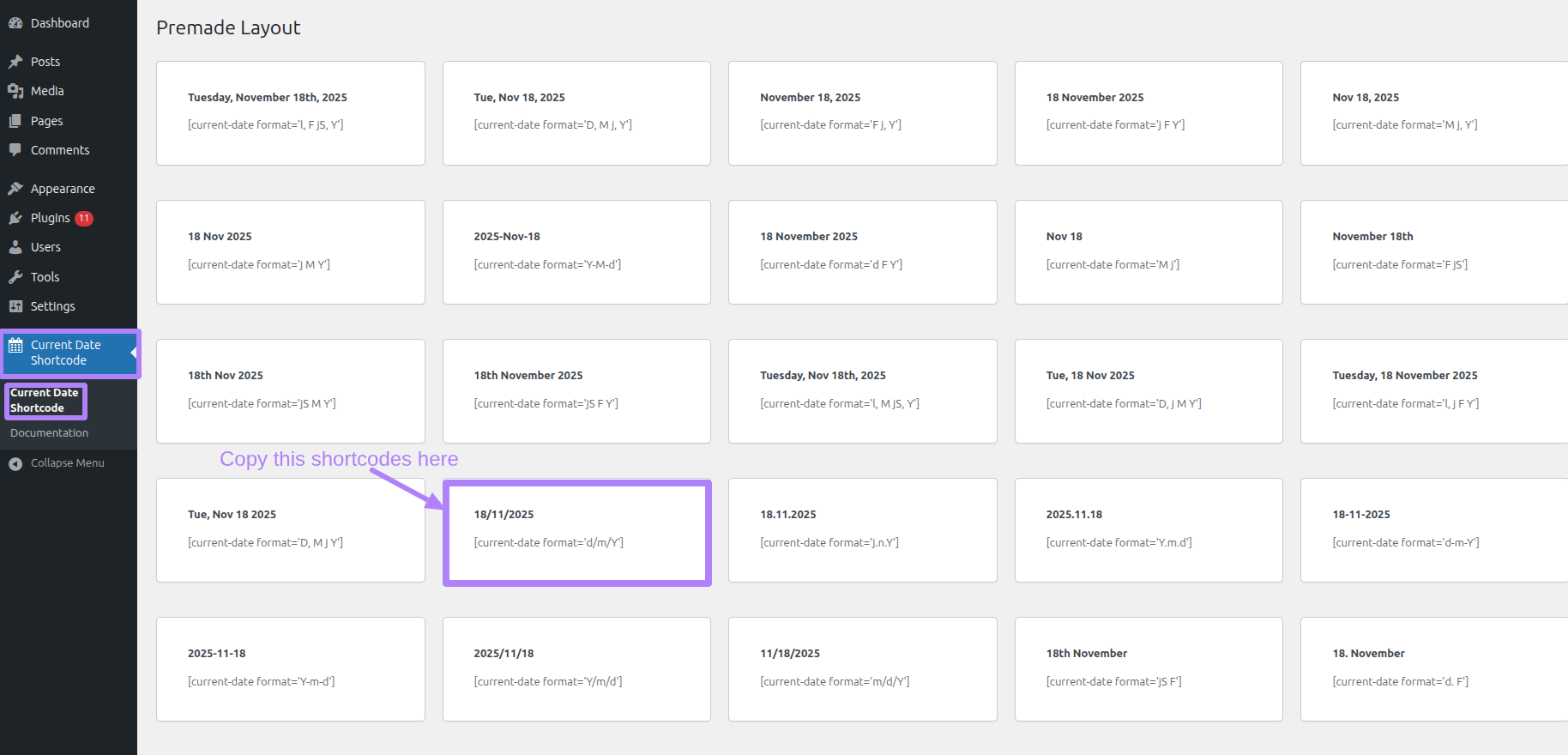Click the Pages document icon

[15, 121]
